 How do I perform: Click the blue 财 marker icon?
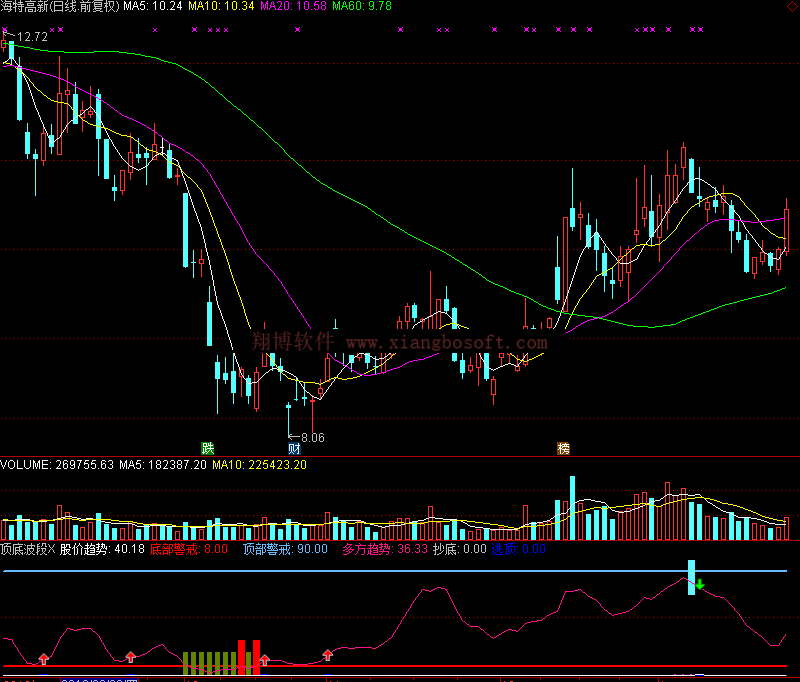[294, 448]
